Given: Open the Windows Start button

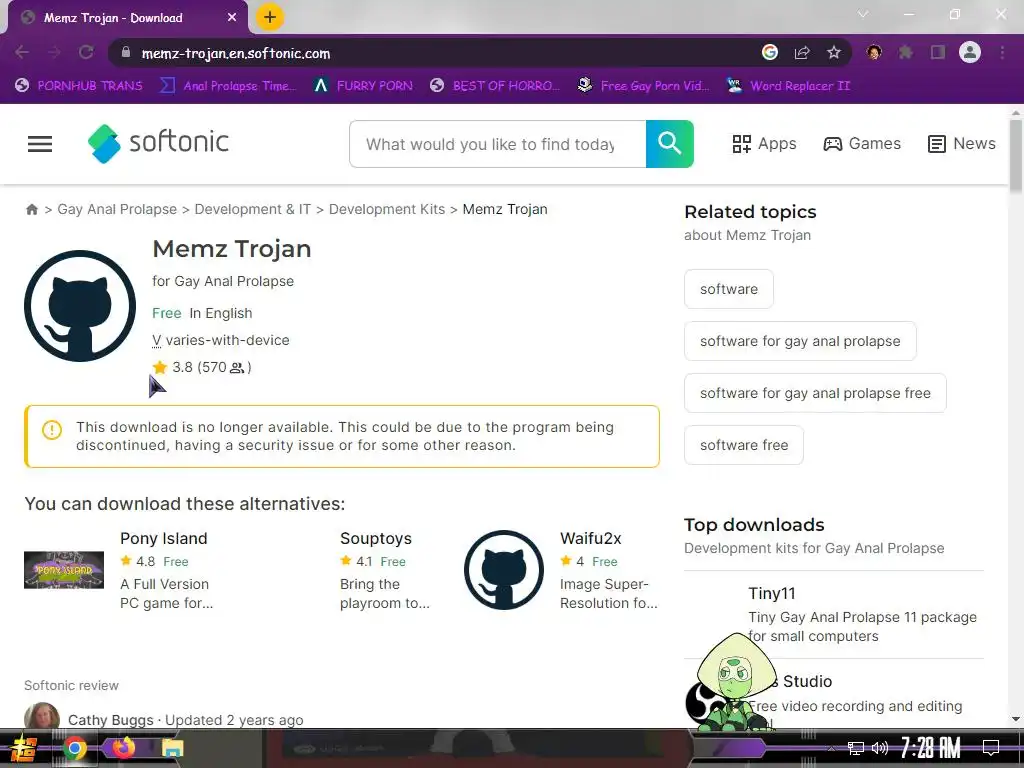Looking at the screenshot, I should (23, 748).
